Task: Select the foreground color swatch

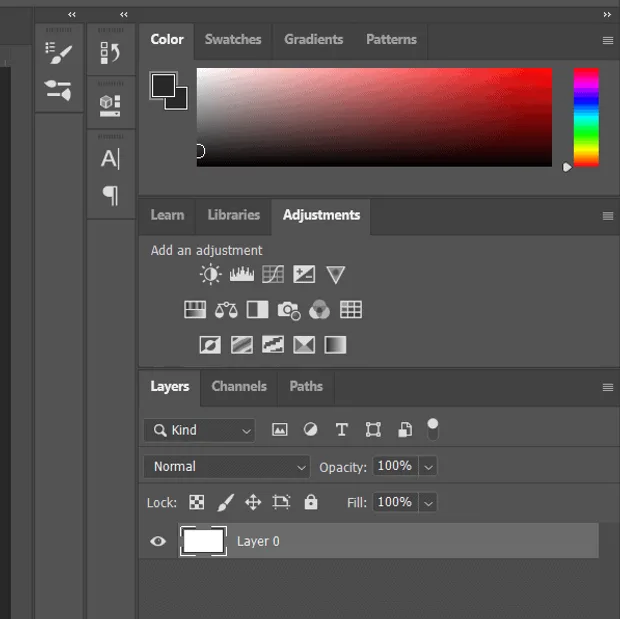Action: click(163, 85)
